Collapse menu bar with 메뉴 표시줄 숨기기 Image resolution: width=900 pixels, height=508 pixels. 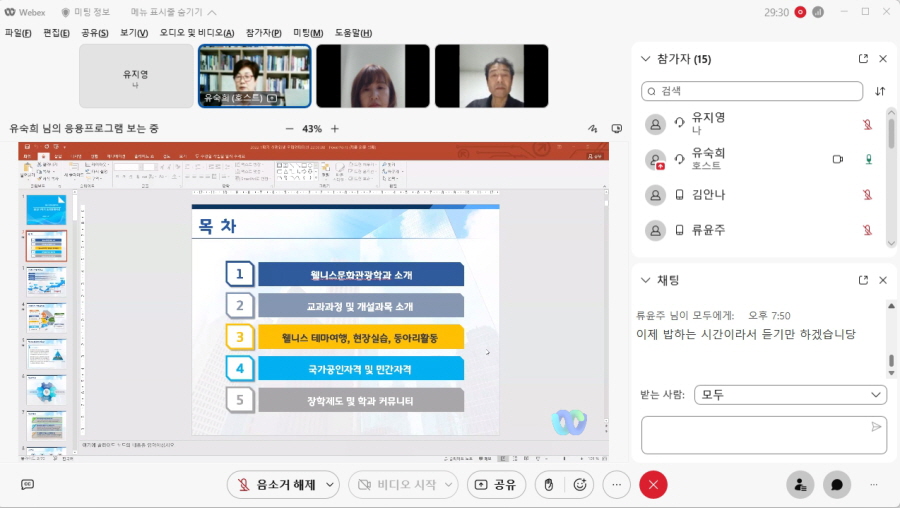(173, 12)
